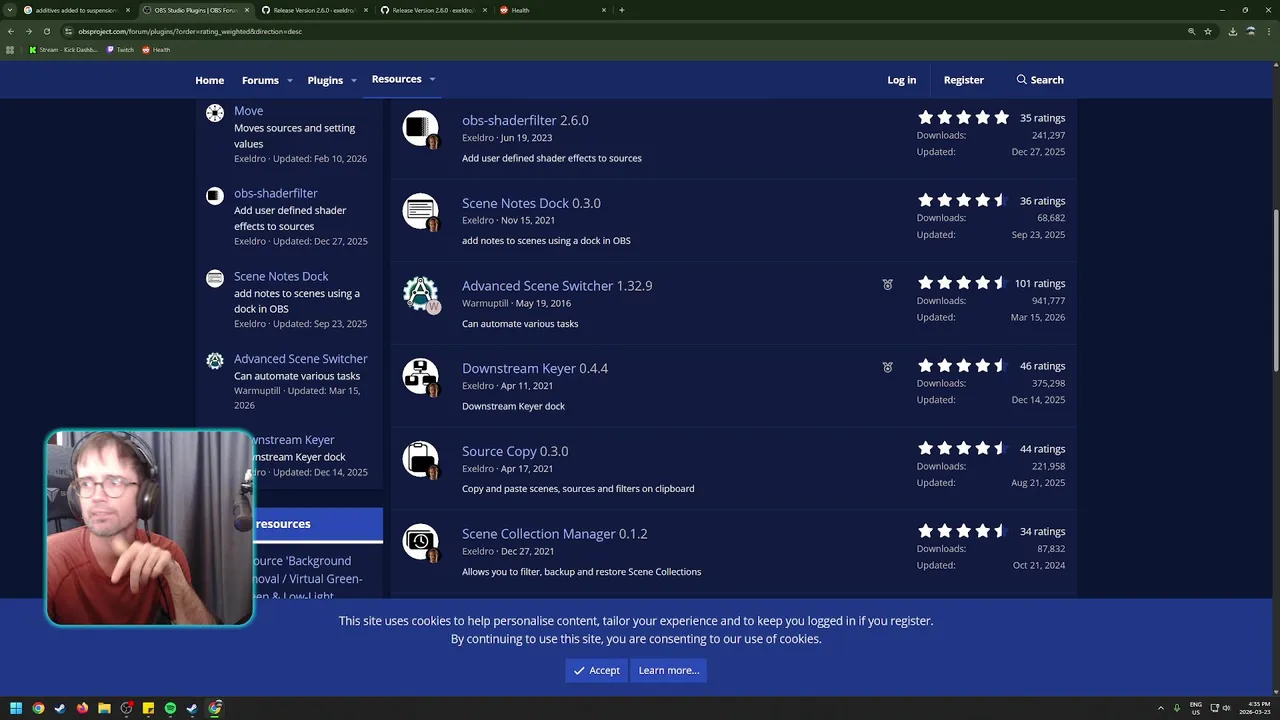Click the browser reload icon
Viewport: 1280px width, 720px height.
[46, 31]
